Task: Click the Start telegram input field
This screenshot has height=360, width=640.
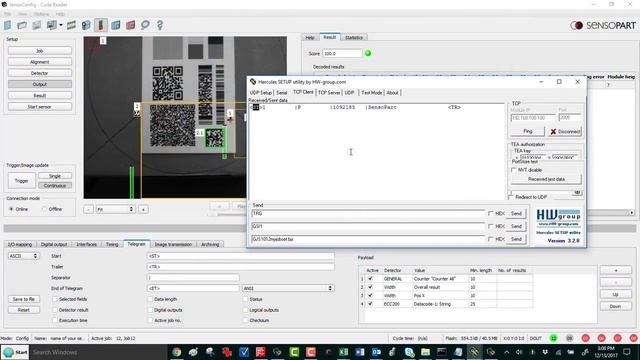Action: coord(240,256)
